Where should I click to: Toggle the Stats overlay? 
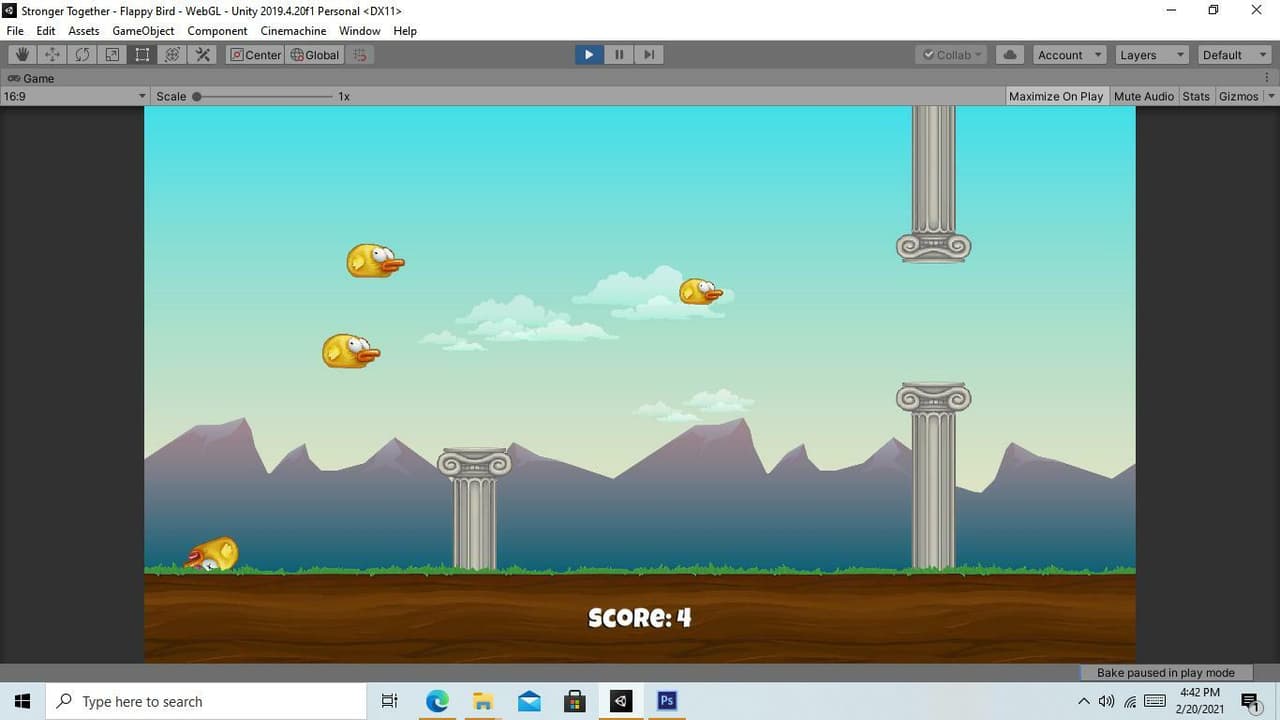click(1196, 96)
